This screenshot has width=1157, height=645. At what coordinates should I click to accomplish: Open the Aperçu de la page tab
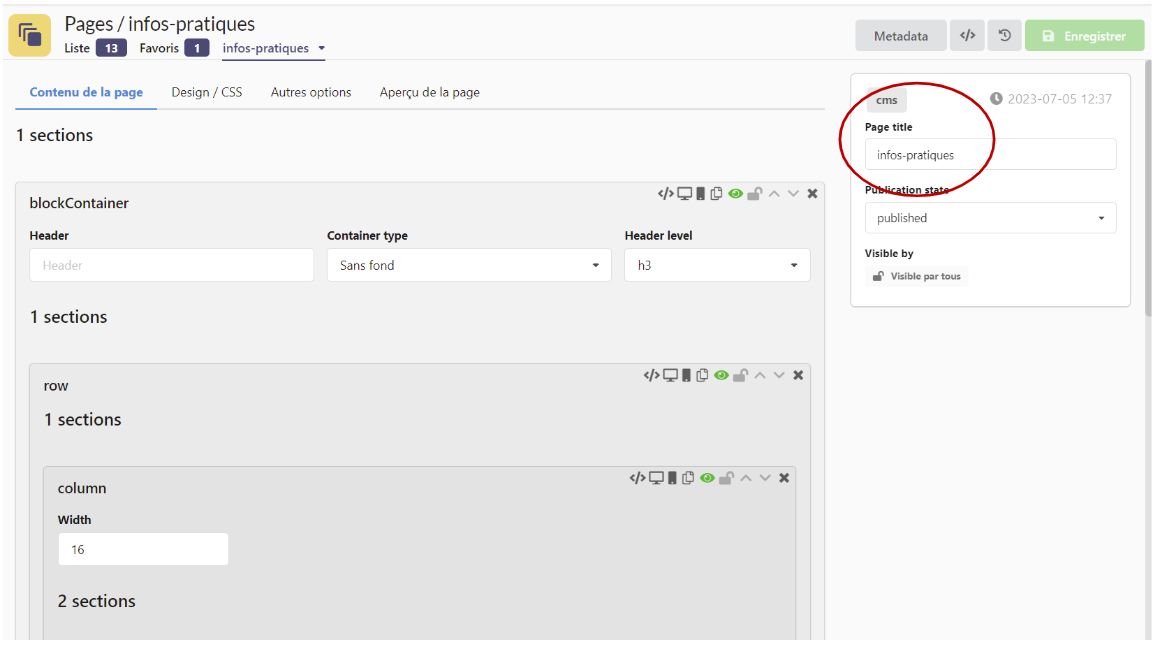(429, 92)
